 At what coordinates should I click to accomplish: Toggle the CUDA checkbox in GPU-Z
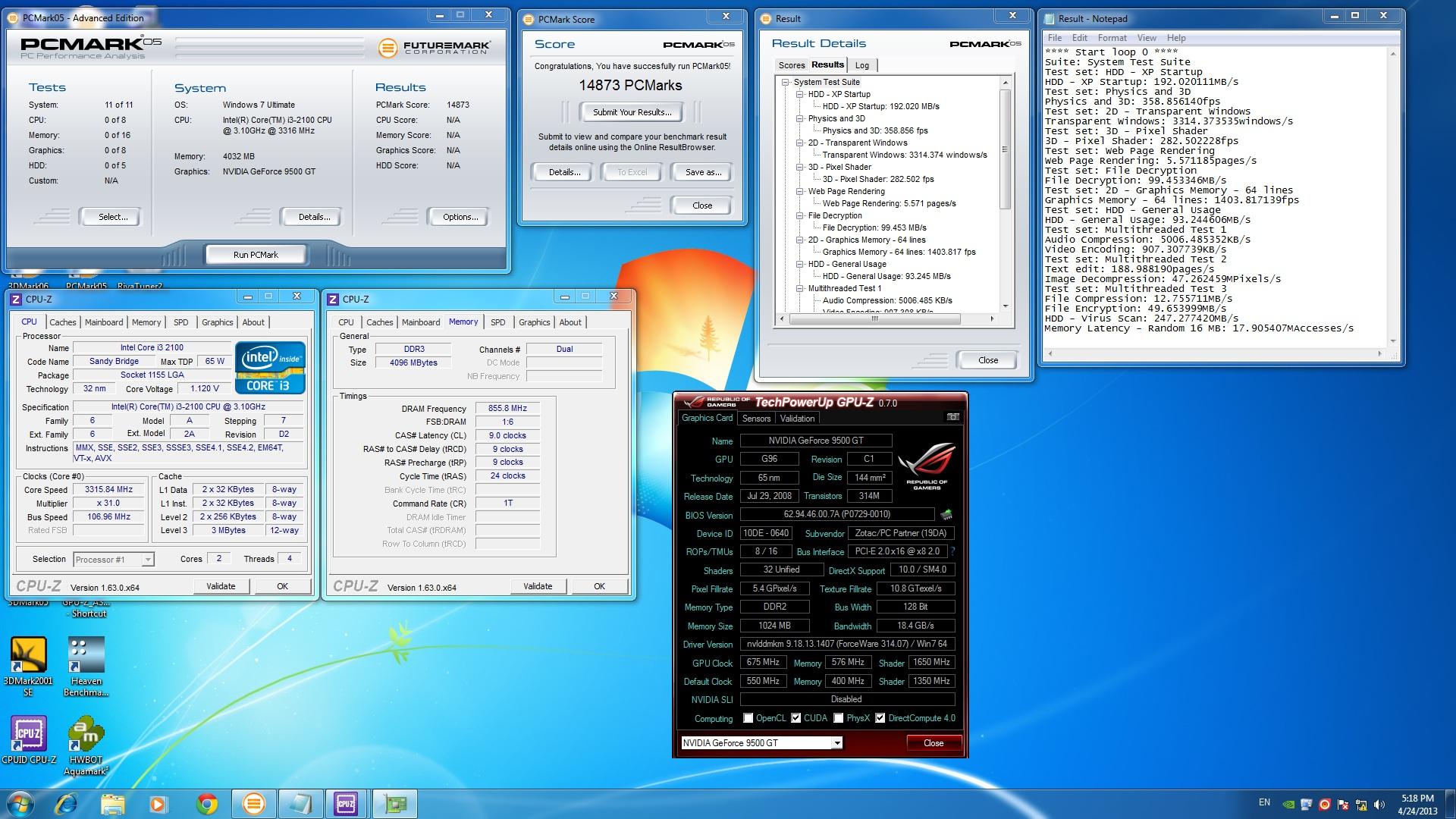796,718
